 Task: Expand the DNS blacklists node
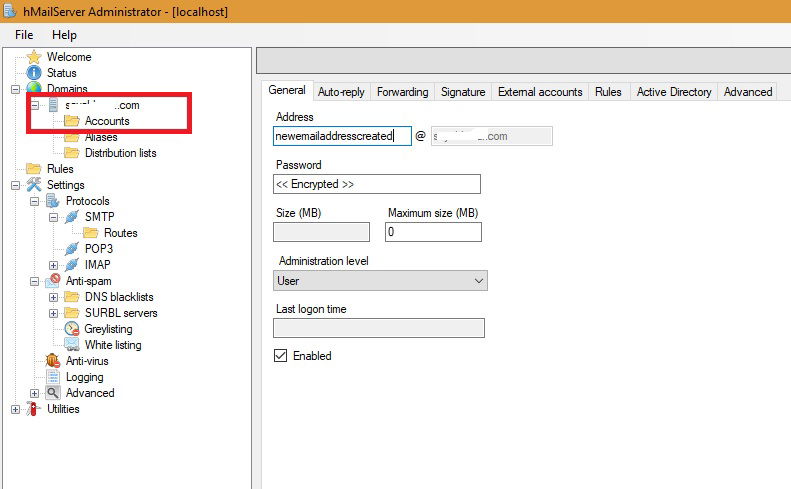pyautogui.click(x=54, y=297)
